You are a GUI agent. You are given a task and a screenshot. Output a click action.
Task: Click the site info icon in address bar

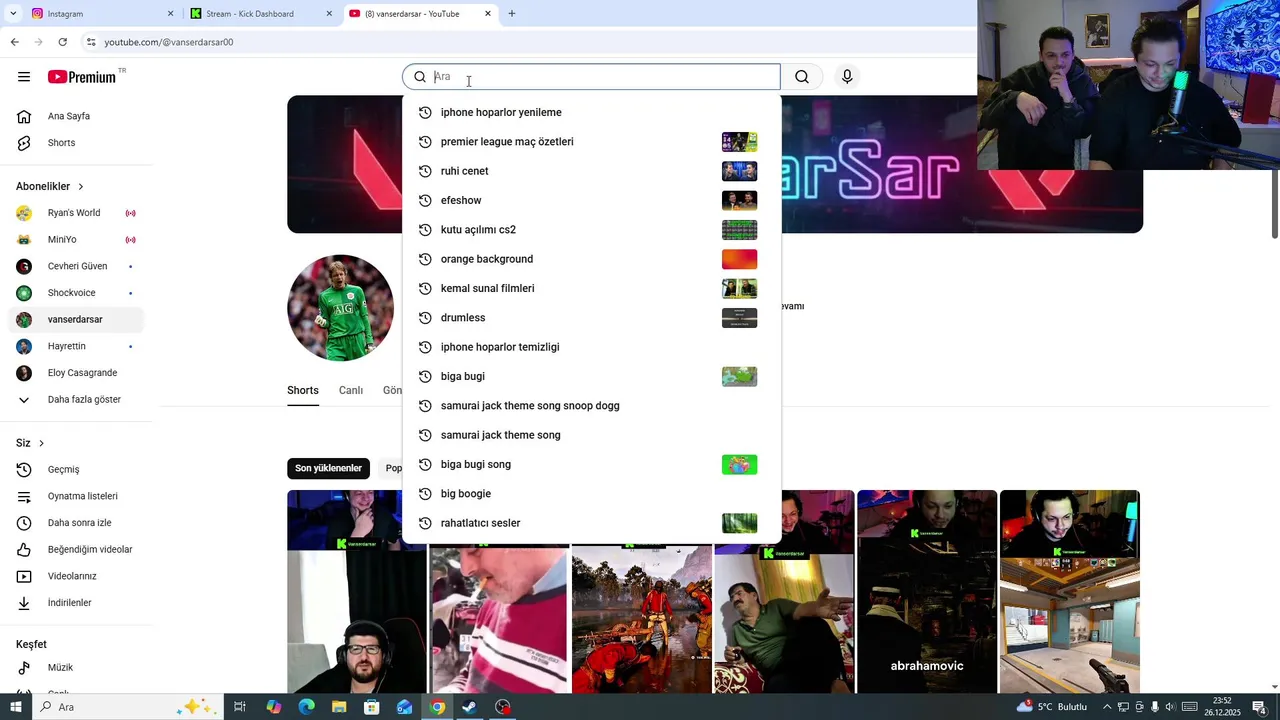[90, 42]
